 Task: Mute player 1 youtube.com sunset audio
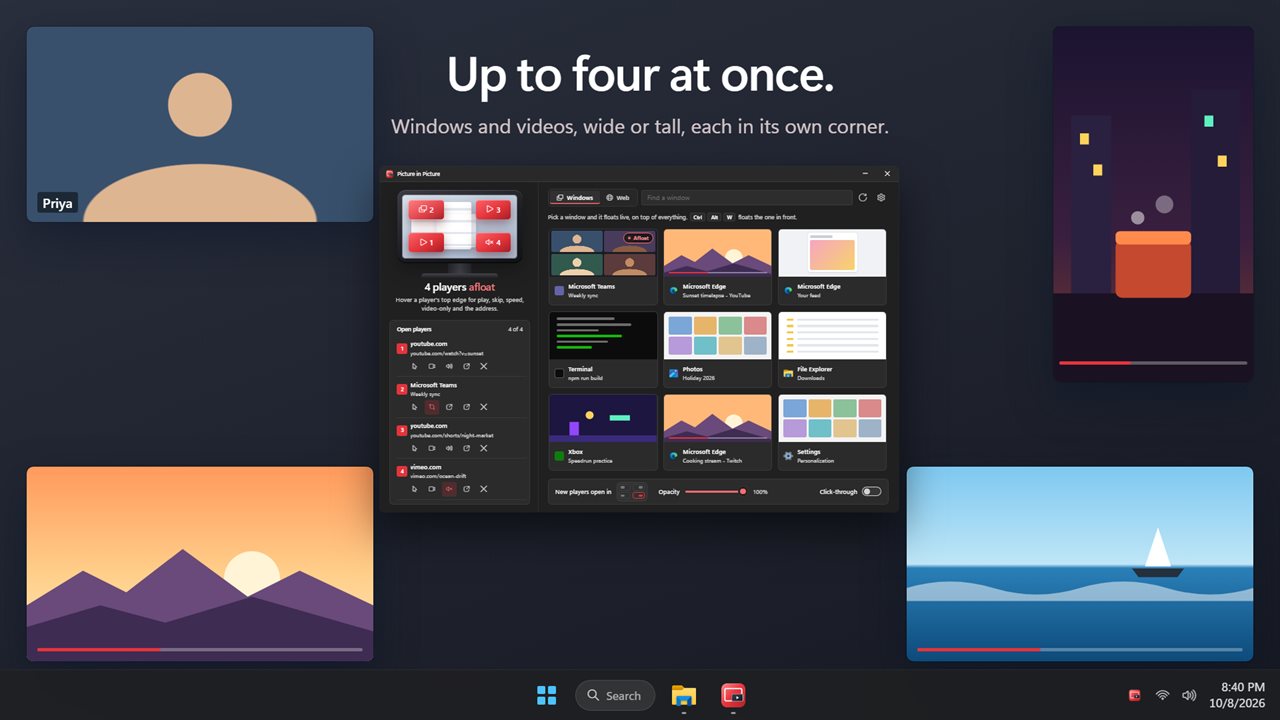coord(449,366)
